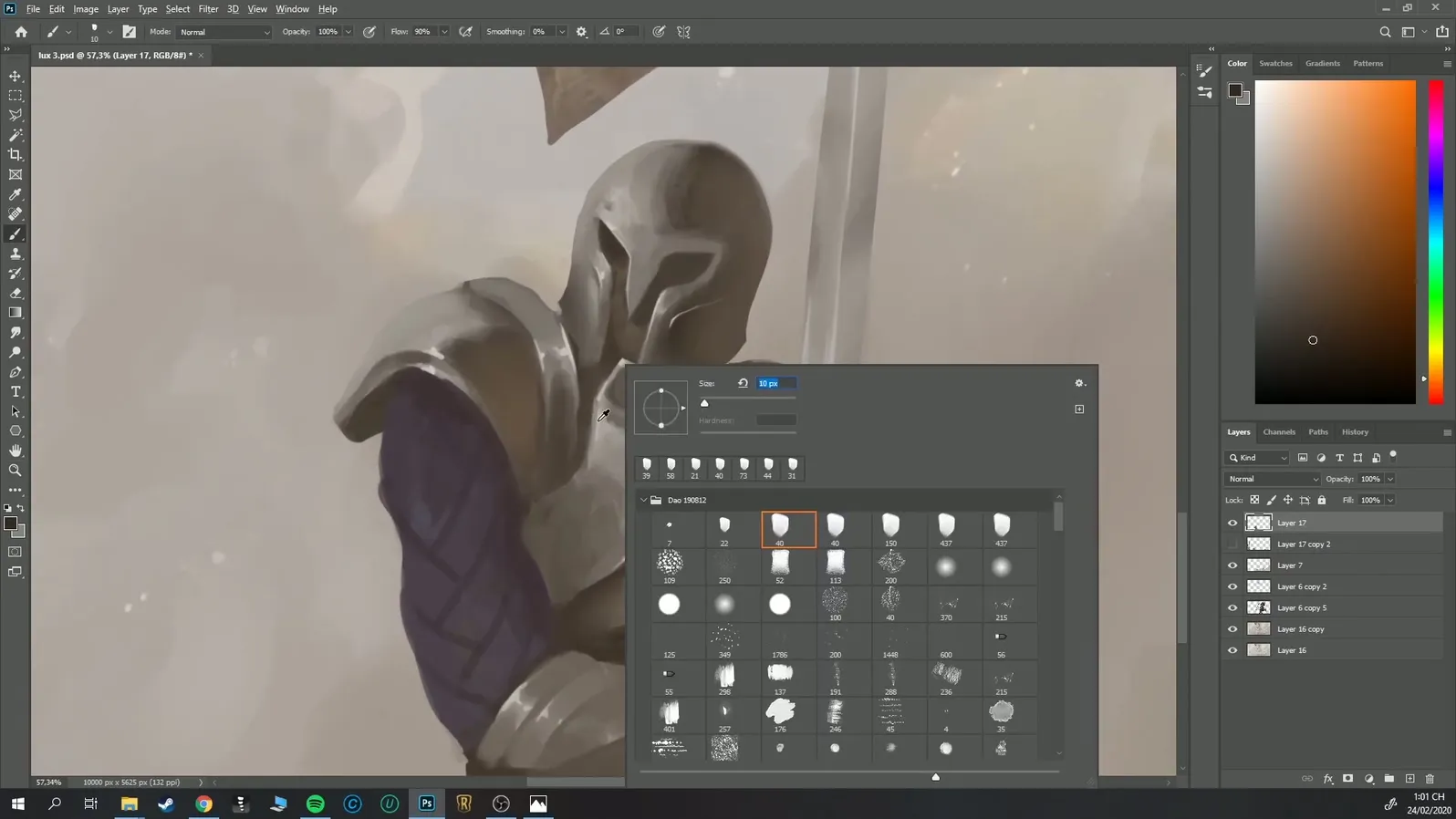This screenshot has width=1456, height=819.
Task: Hide Layer 16 copy visibility eye
Action: (x=1232, y=629)
